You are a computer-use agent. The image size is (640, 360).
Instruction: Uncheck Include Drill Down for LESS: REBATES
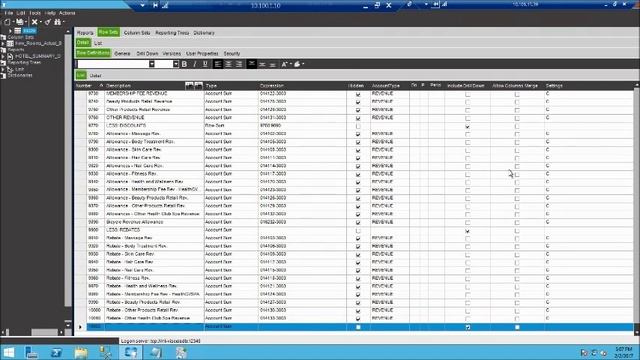click(x=467, y=231)
